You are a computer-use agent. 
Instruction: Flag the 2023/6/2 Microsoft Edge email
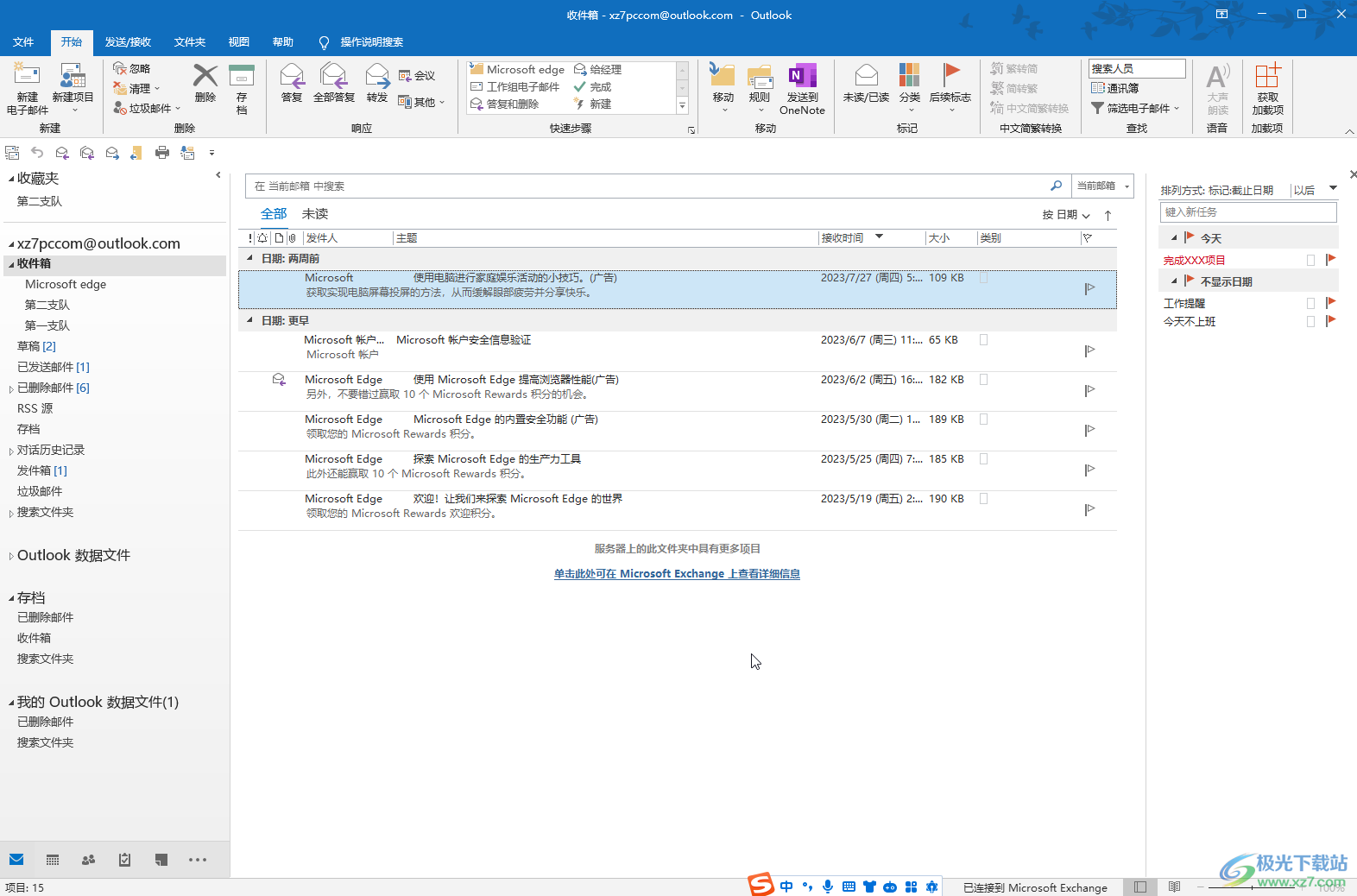(1089, 390)
